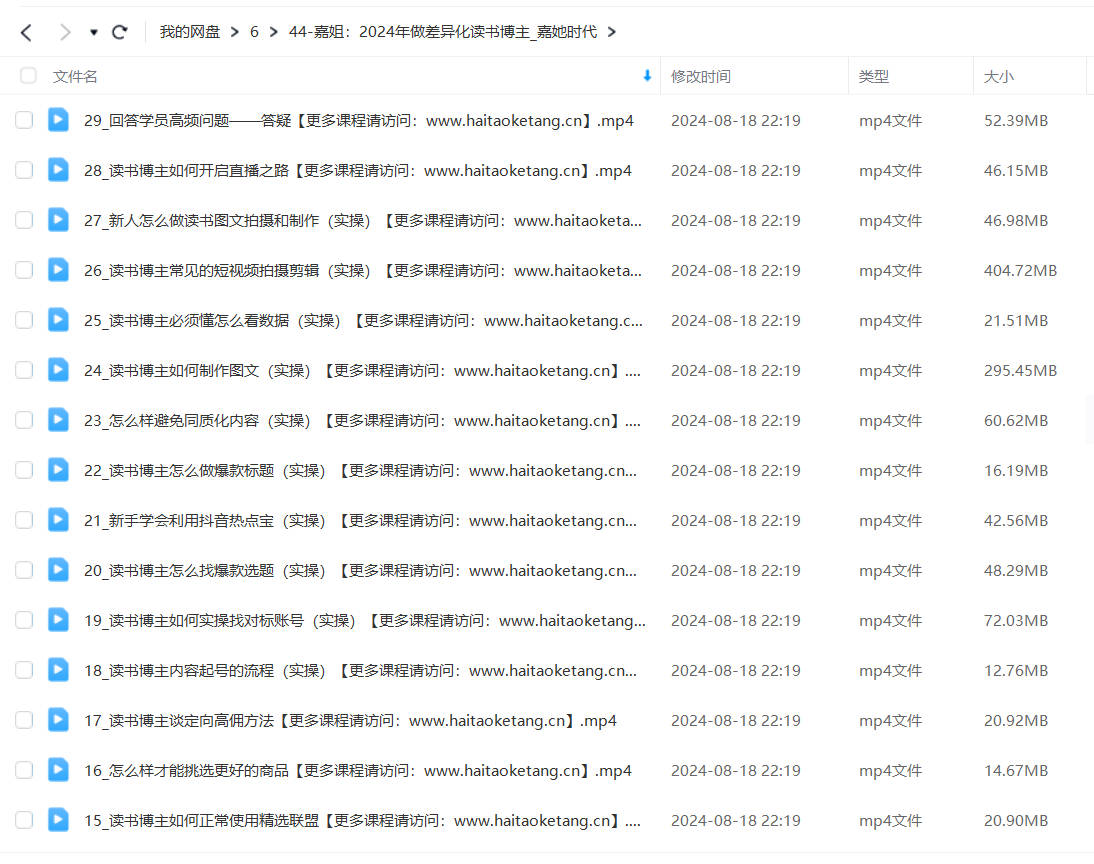Click the video icon of file 17
1094x864 pixels.
pyautogui.click(x=58, y=720)
